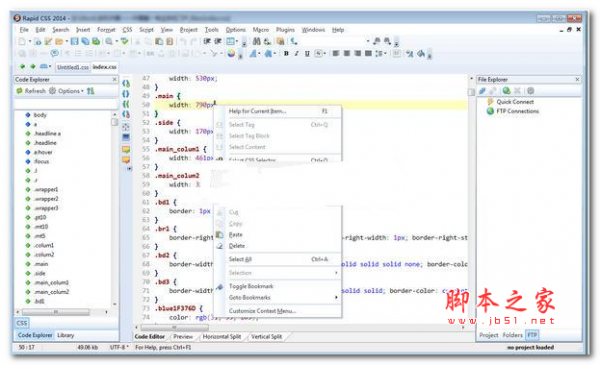This screenshot has width=600, height=365.
Task: Open the Plugins menu
Action: click(x=285, y=29)
